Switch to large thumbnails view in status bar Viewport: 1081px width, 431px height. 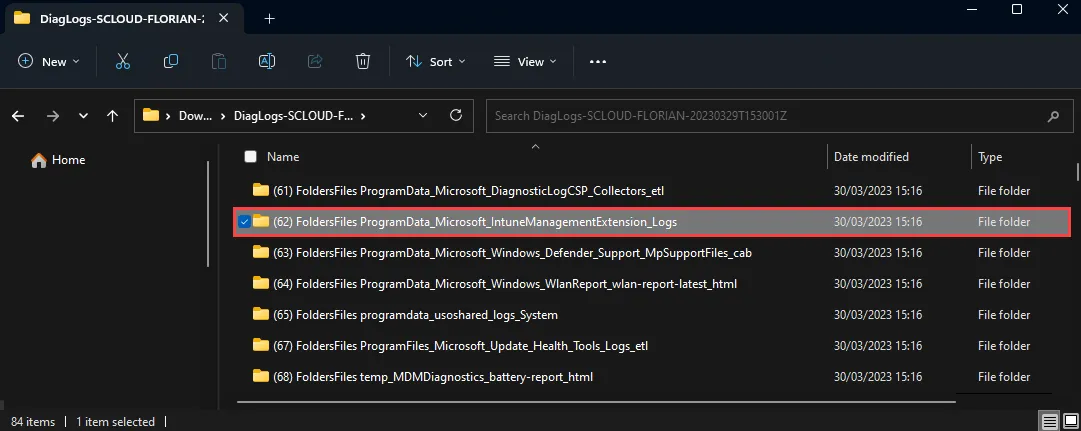(1069, 421)
